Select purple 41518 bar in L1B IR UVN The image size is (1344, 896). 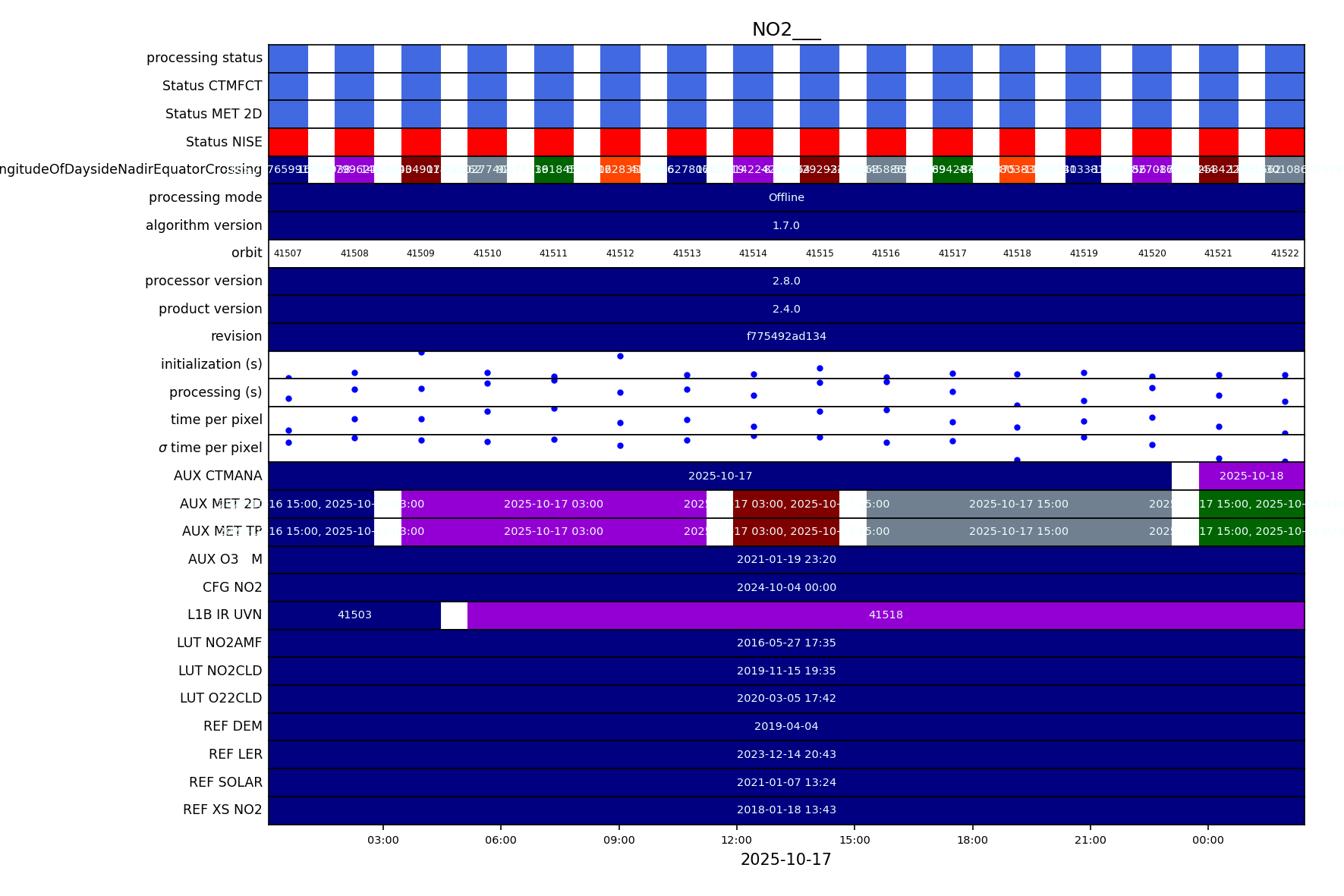885,615
